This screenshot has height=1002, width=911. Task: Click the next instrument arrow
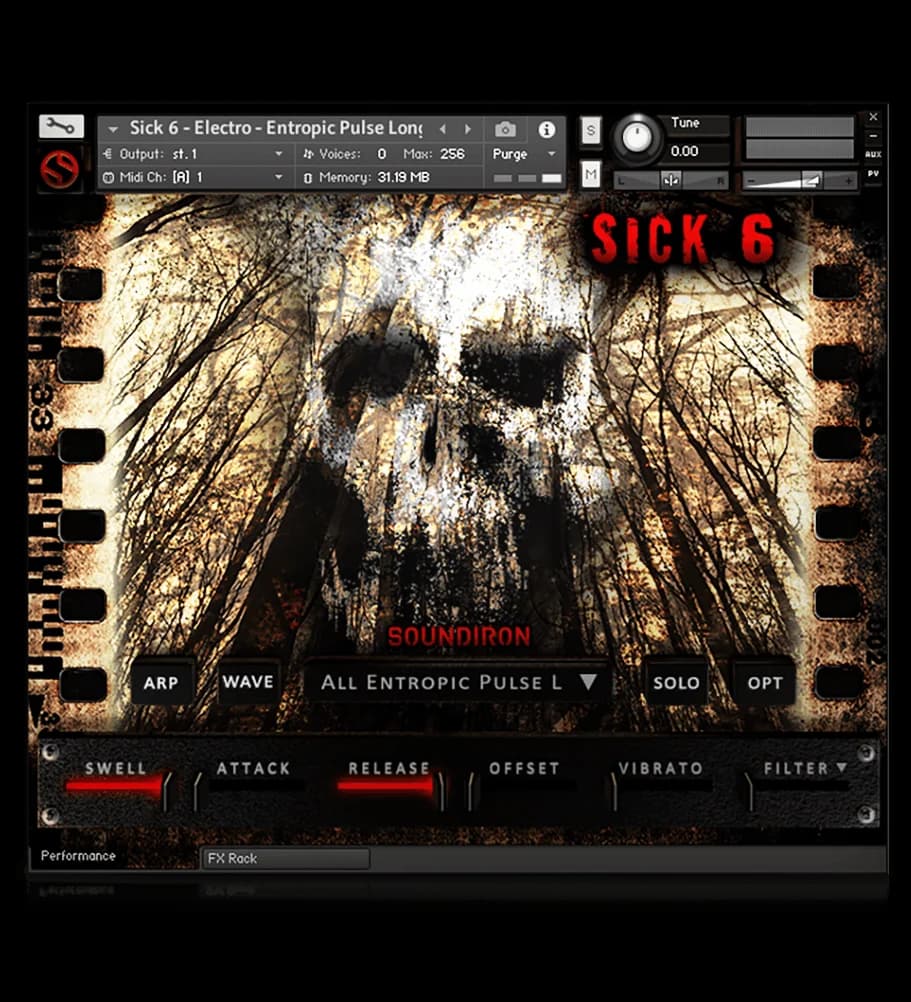pyautogui.click(x=466, y=128)
